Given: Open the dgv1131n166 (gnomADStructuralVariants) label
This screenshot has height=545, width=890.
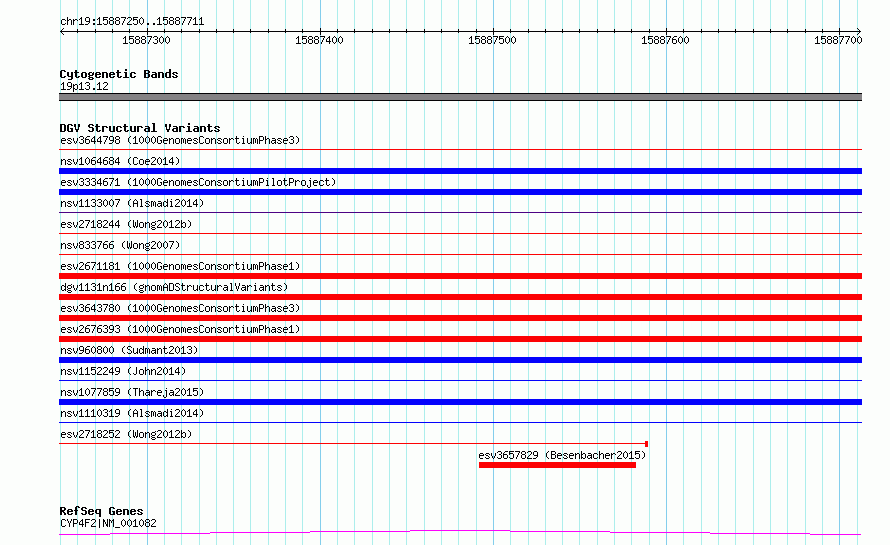Looking at the screenshot, I should pyautogui.click(x=174, y=287).
